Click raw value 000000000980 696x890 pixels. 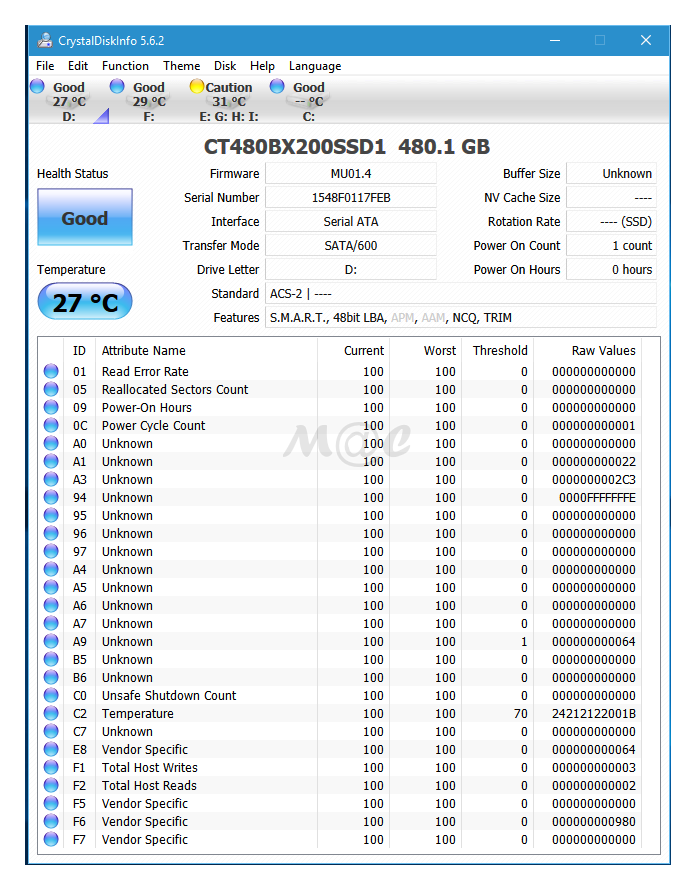(x=594, y=821)
